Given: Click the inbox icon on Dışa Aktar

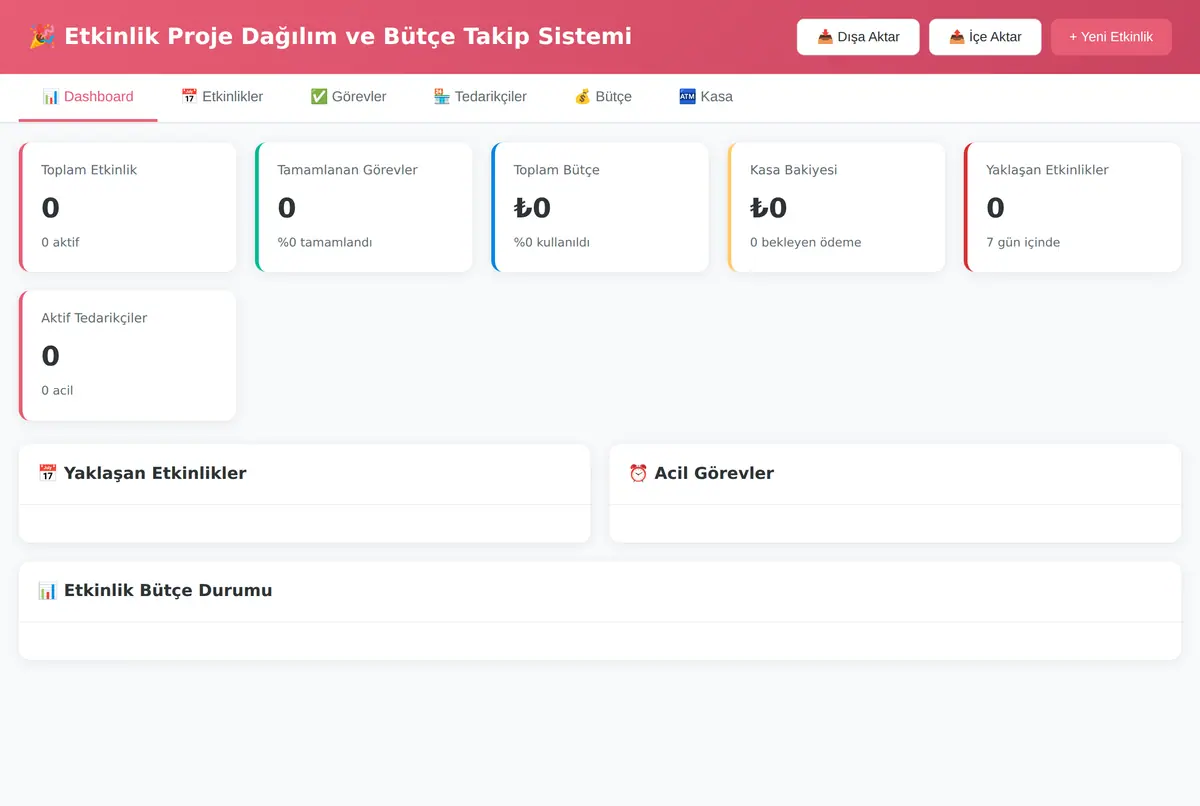Looking at the screenshot, I should pyautogui.click(x=825, y=37).
